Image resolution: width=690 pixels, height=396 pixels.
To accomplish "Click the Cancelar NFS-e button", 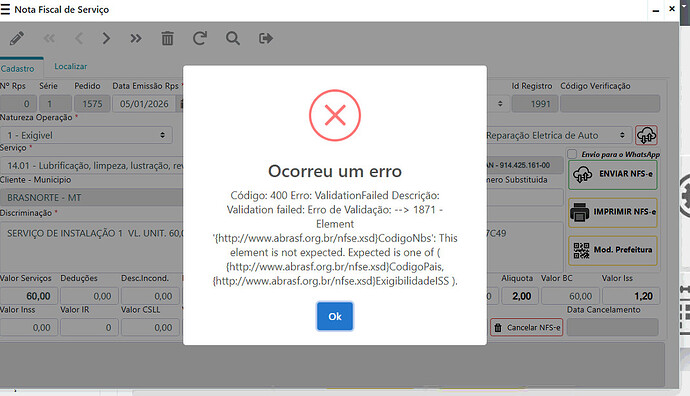I will [527, 327].
